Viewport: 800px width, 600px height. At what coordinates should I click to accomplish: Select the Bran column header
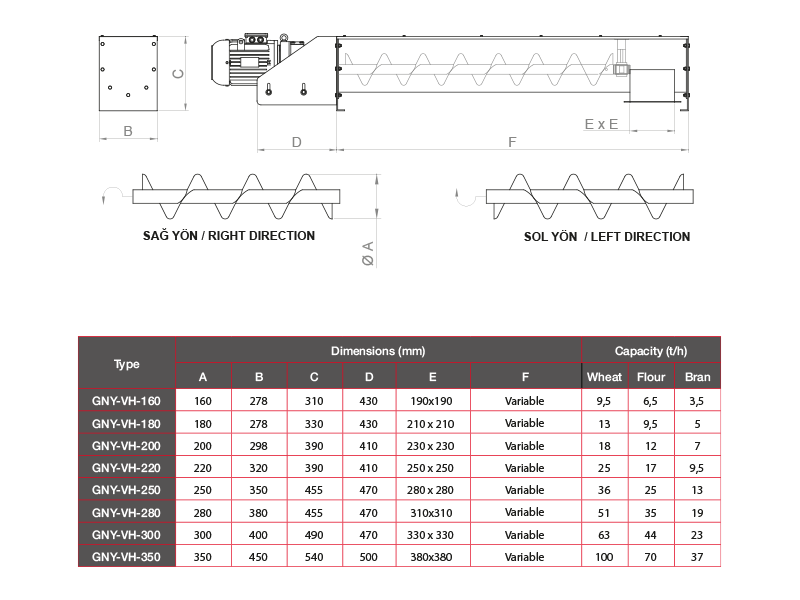tap(697, 377)
